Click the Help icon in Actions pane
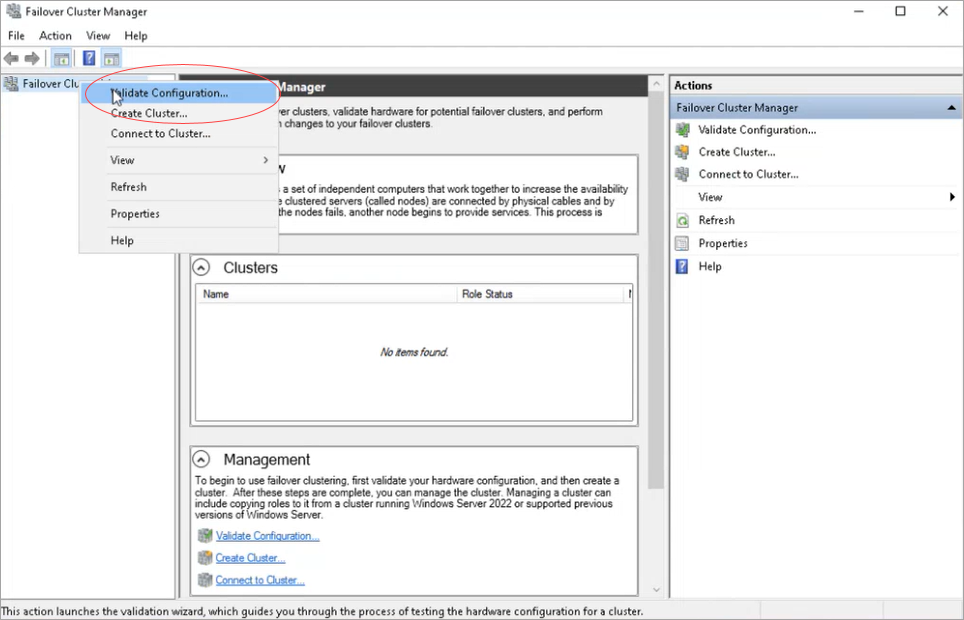964x620 pixels. click(x=682, y=266)
